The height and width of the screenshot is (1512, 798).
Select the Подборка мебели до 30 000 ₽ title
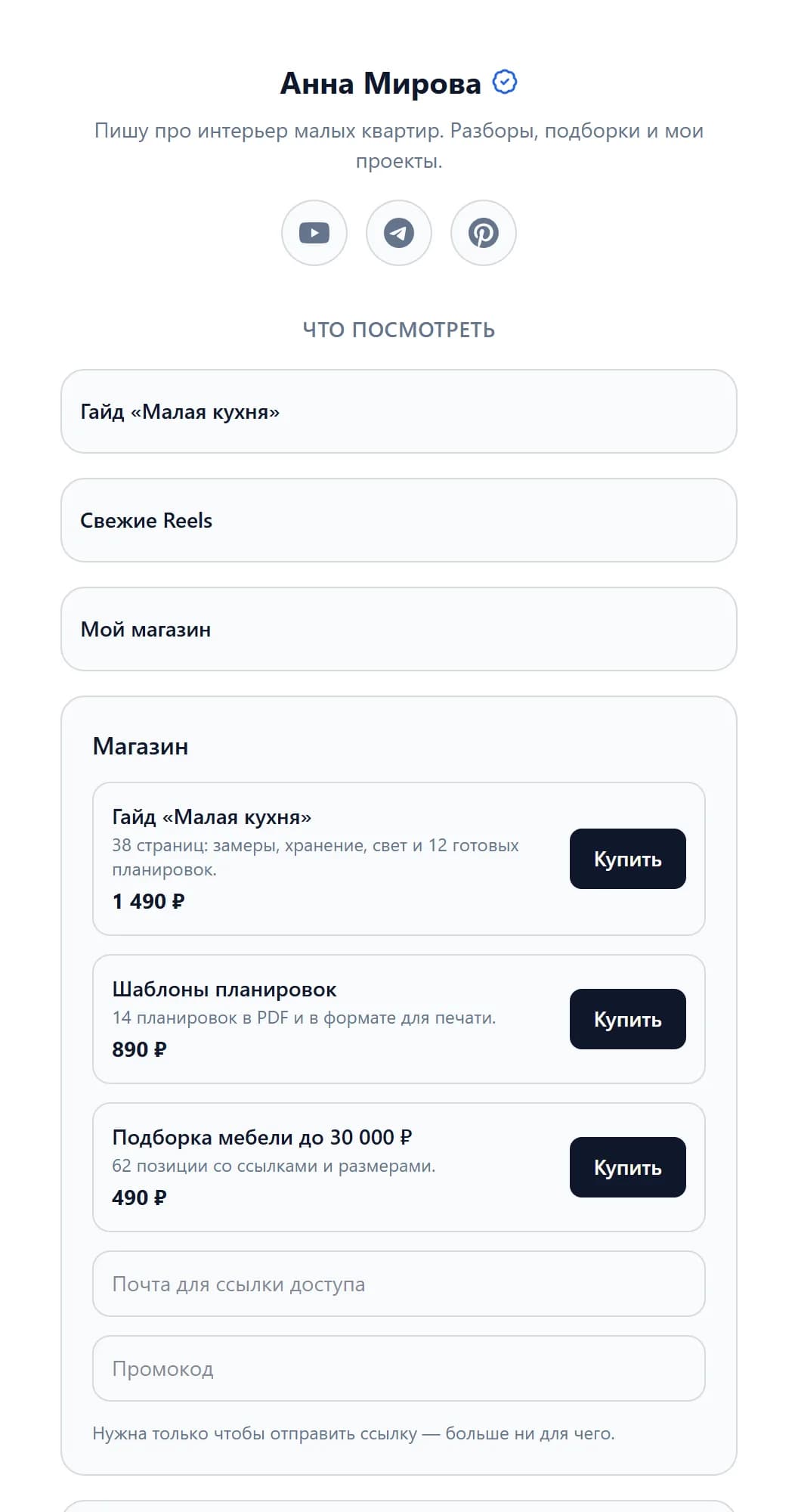tap(262, 1138)
